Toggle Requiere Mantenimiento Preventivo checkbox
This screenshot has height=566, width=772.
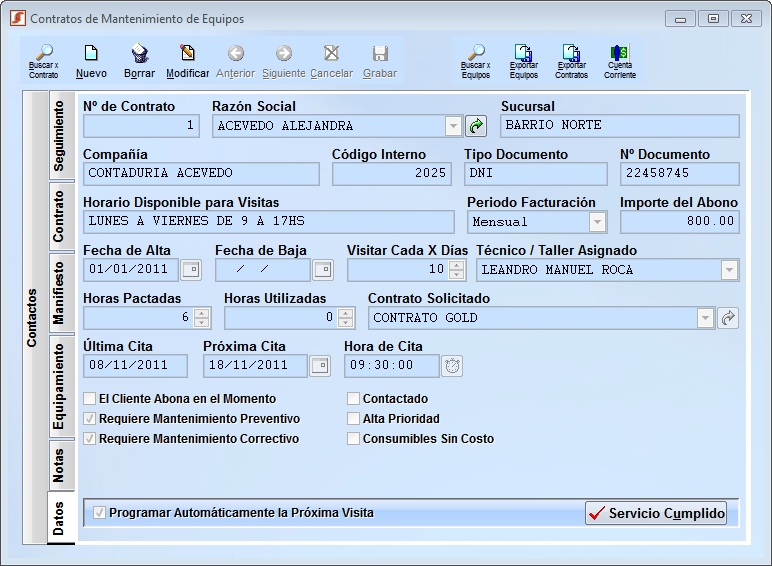(x=90, y=418)
